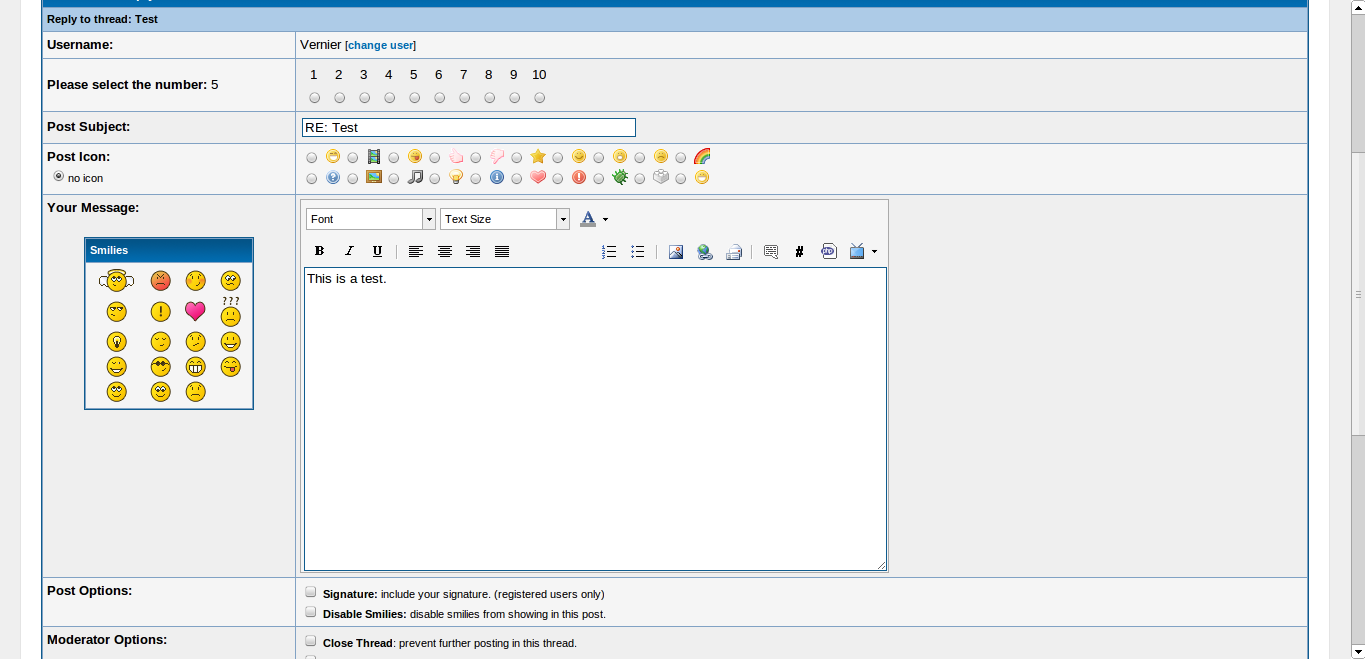Click the pink heart smiley
The height and width of the screenshot is (659, 1365).
tap(195, 311)
